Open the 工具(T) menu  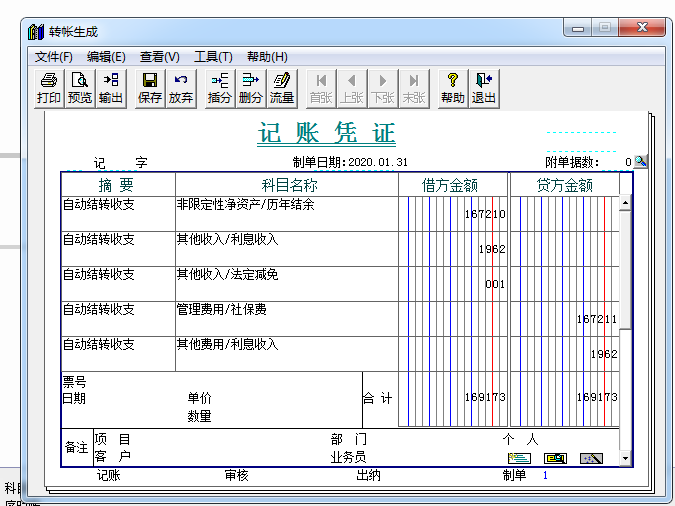(213, 57)
